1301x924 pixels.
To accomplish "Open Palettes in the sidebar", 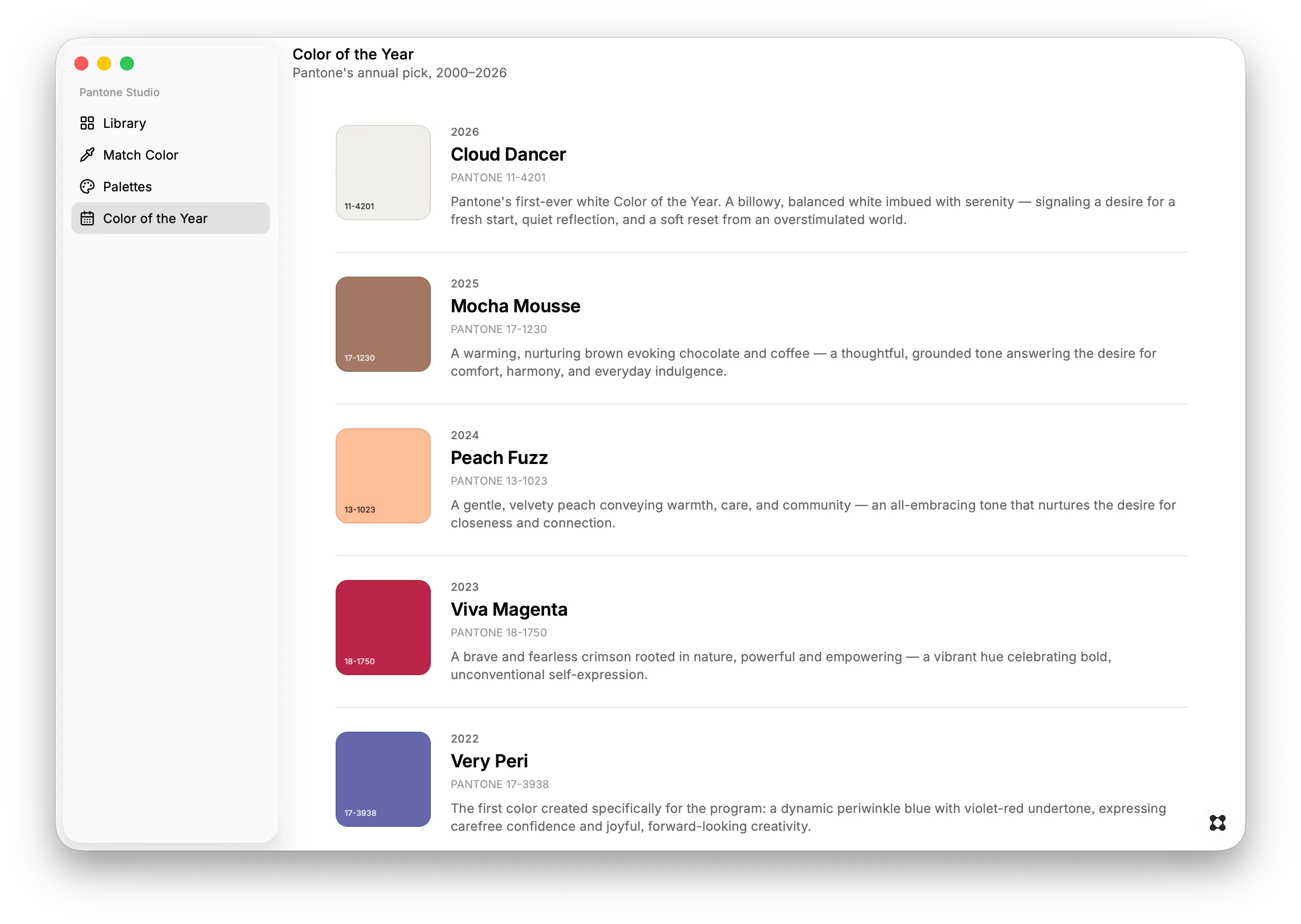I will tap(170, 186).
